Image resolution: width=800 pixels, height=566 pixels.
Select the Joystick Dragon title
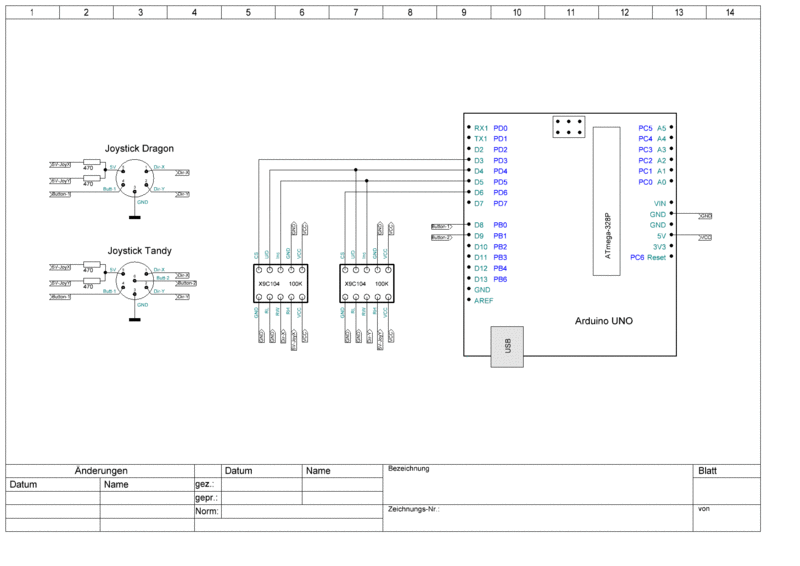coord(139,149)
